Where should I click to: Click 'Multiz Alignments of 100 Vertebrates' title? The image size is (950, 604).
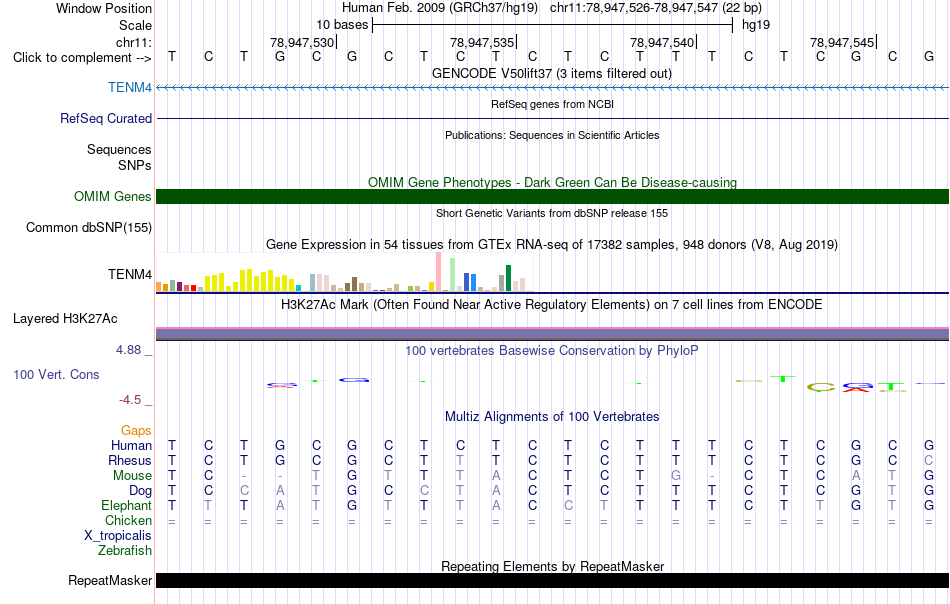(552, 416)
